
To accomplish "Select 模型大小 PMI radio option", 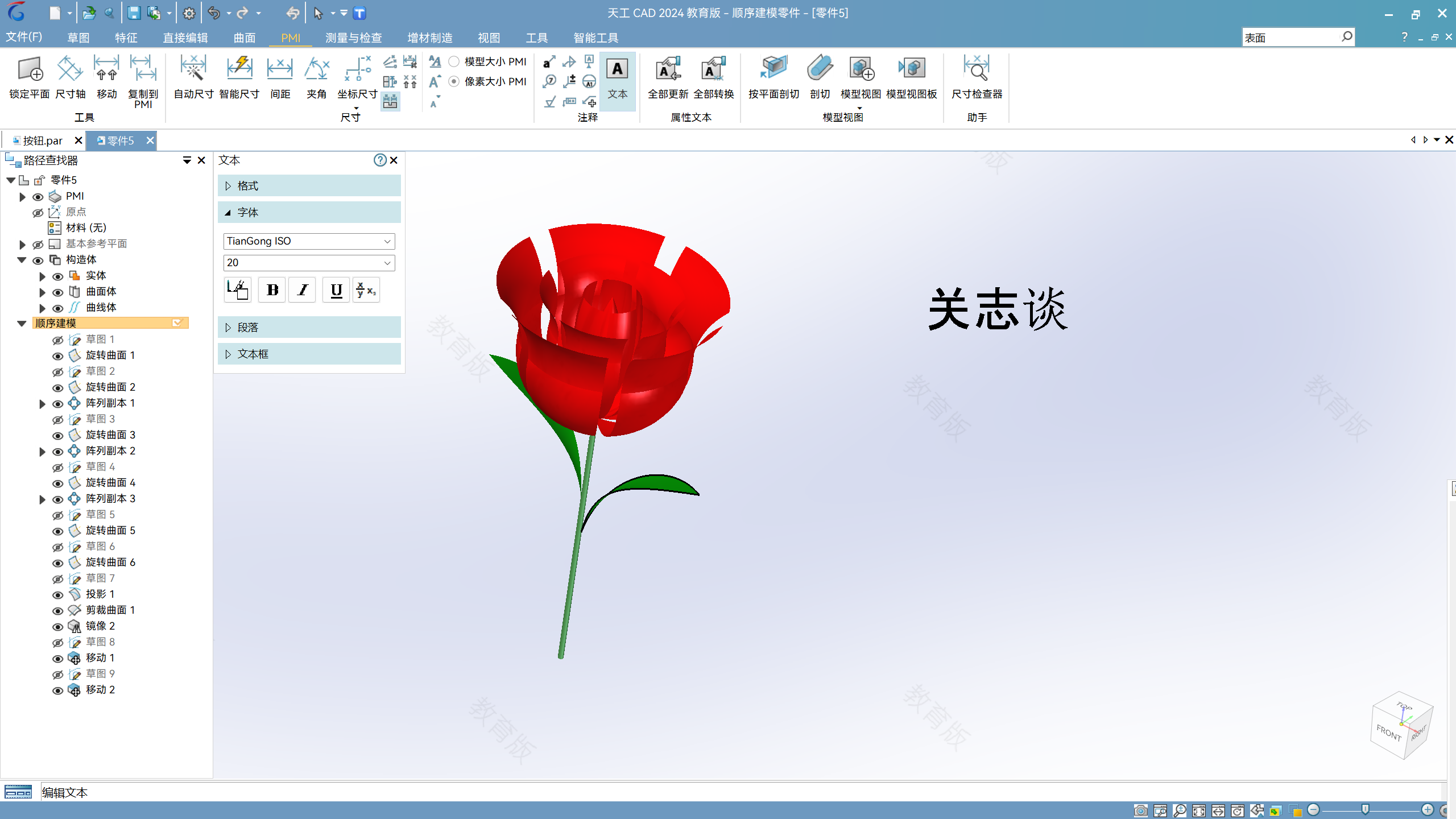I will (454, 61).
